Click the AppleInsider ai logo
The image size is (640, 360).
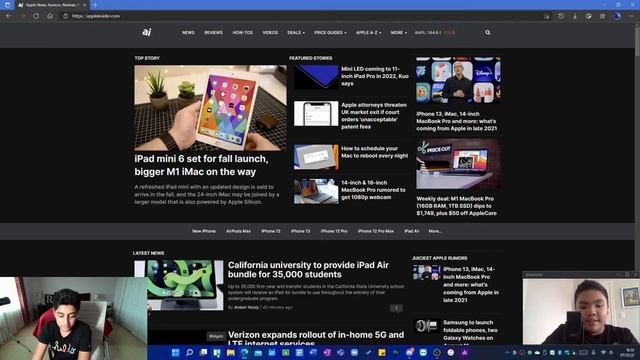[x=147, y=32]
